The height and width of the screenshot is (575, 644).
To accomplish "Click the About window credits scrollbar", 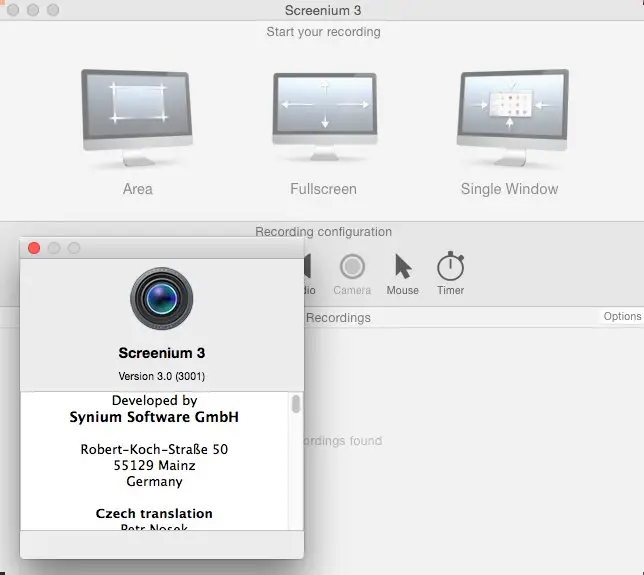I will 296,404.
